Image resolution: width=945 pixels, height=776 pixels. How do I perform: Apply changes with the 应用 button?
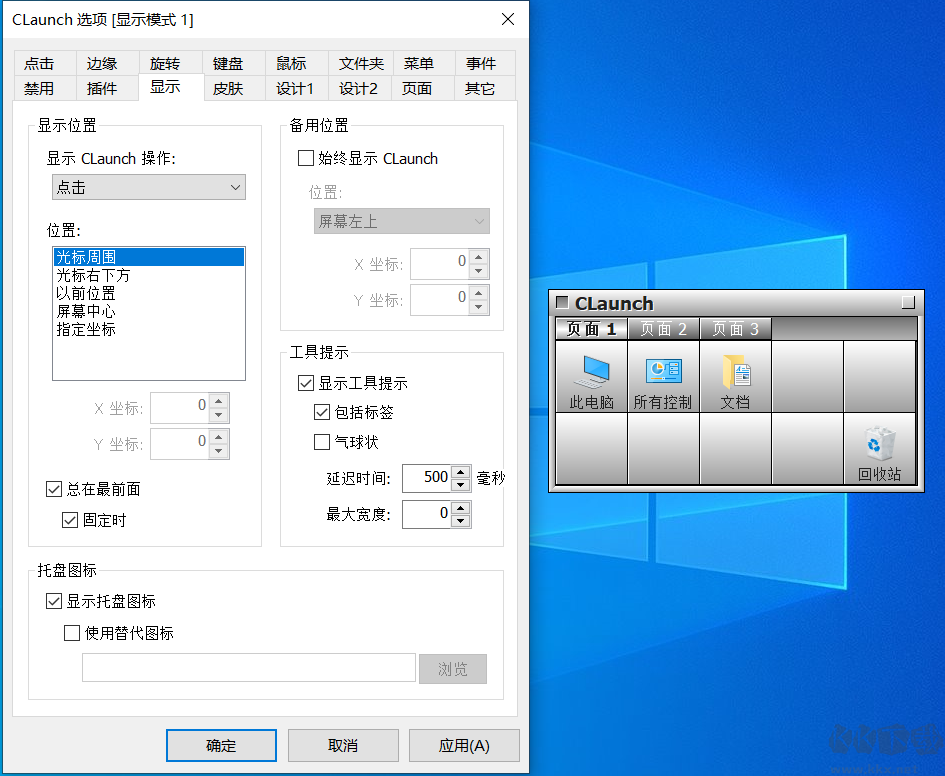coord(464,745)
